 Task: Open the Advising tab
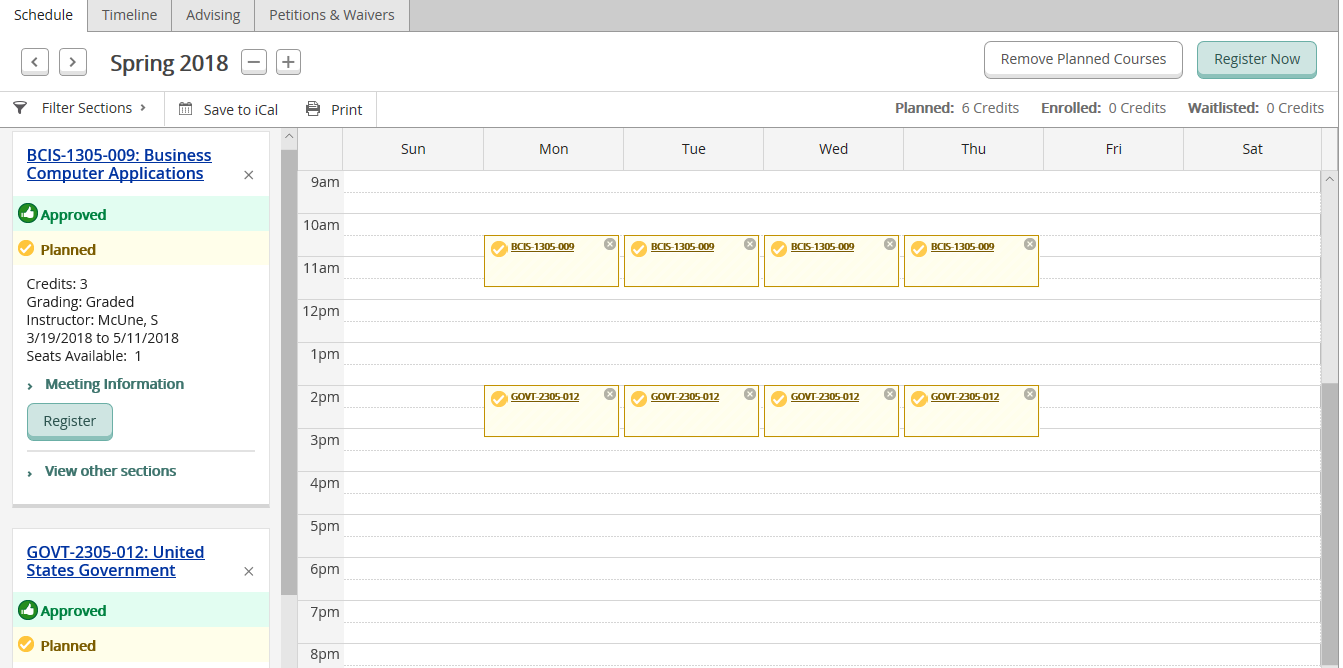(x=213, y=15)
